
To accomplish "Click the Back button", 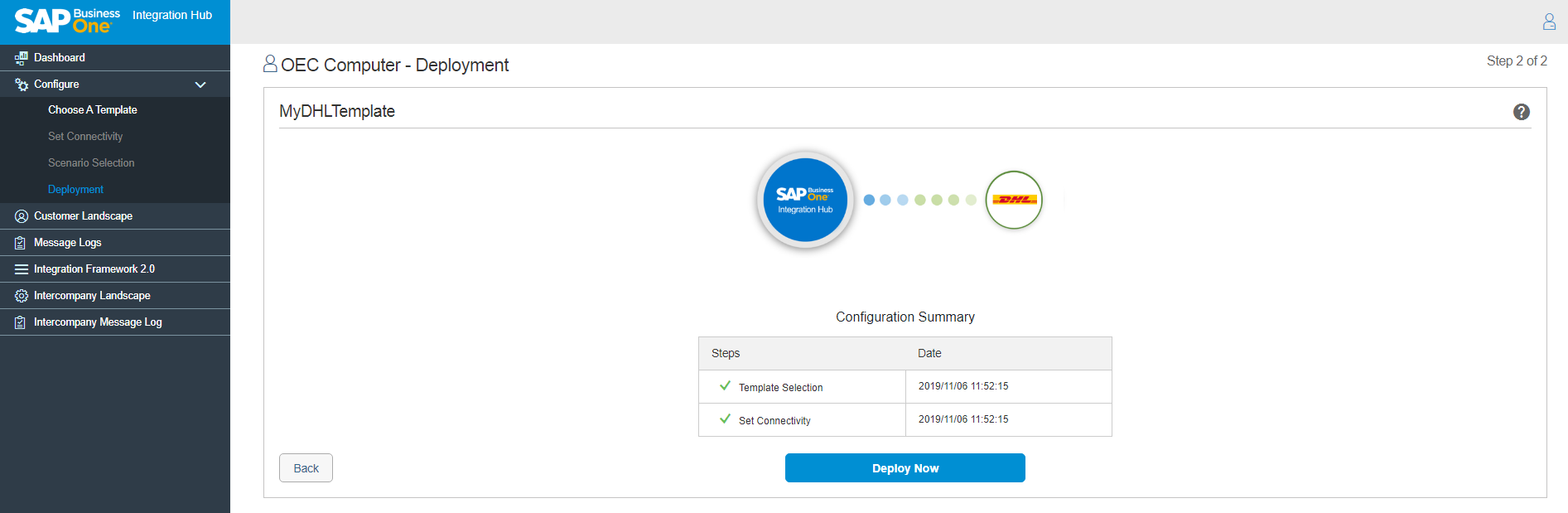I will click(306, 468).
